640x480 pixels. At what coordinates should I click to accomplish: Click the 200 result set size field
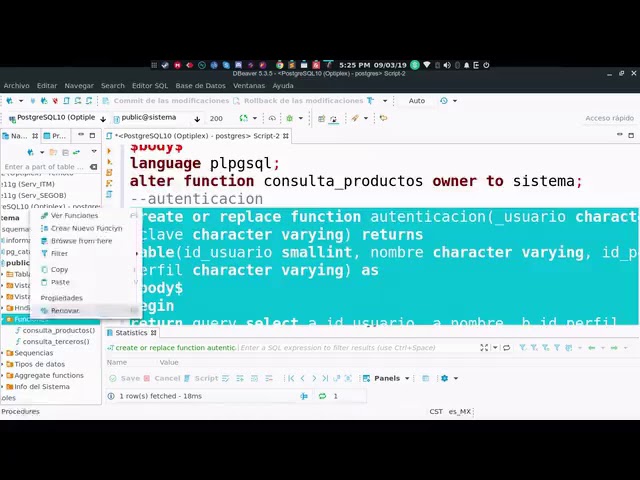point(216,118)
